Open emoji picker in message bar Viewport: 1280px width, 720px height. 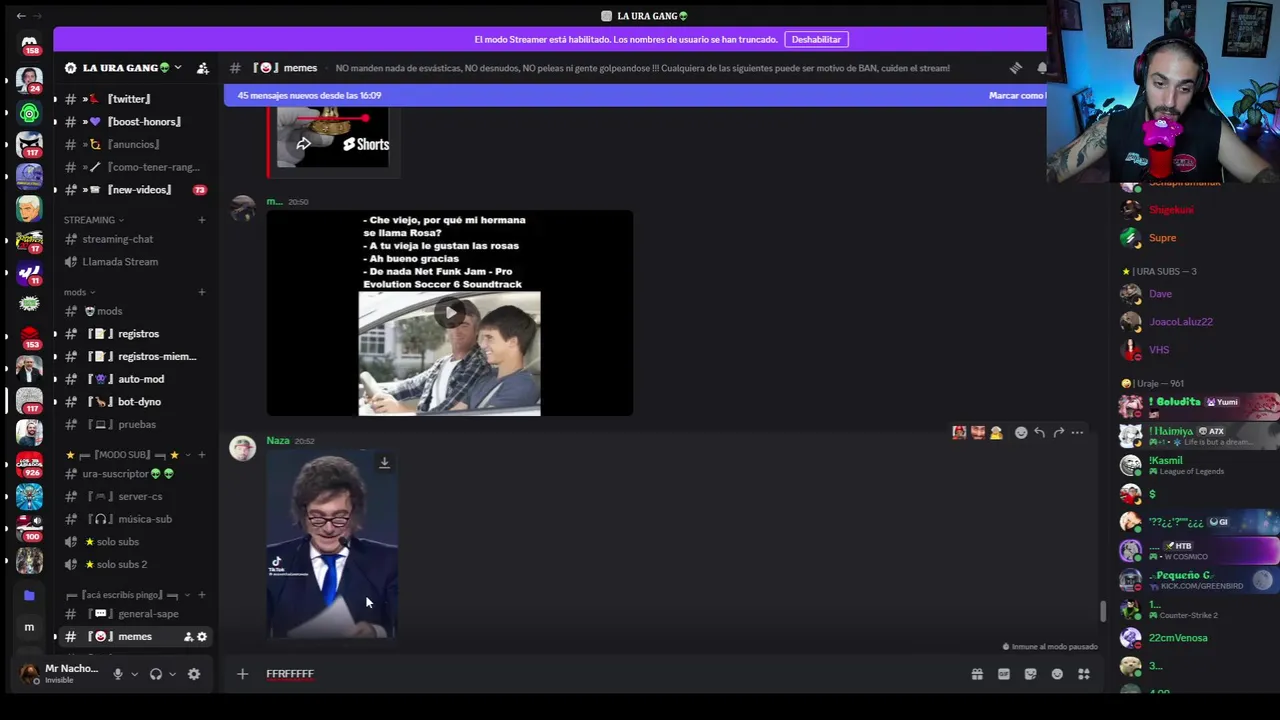pos(1057,674)
